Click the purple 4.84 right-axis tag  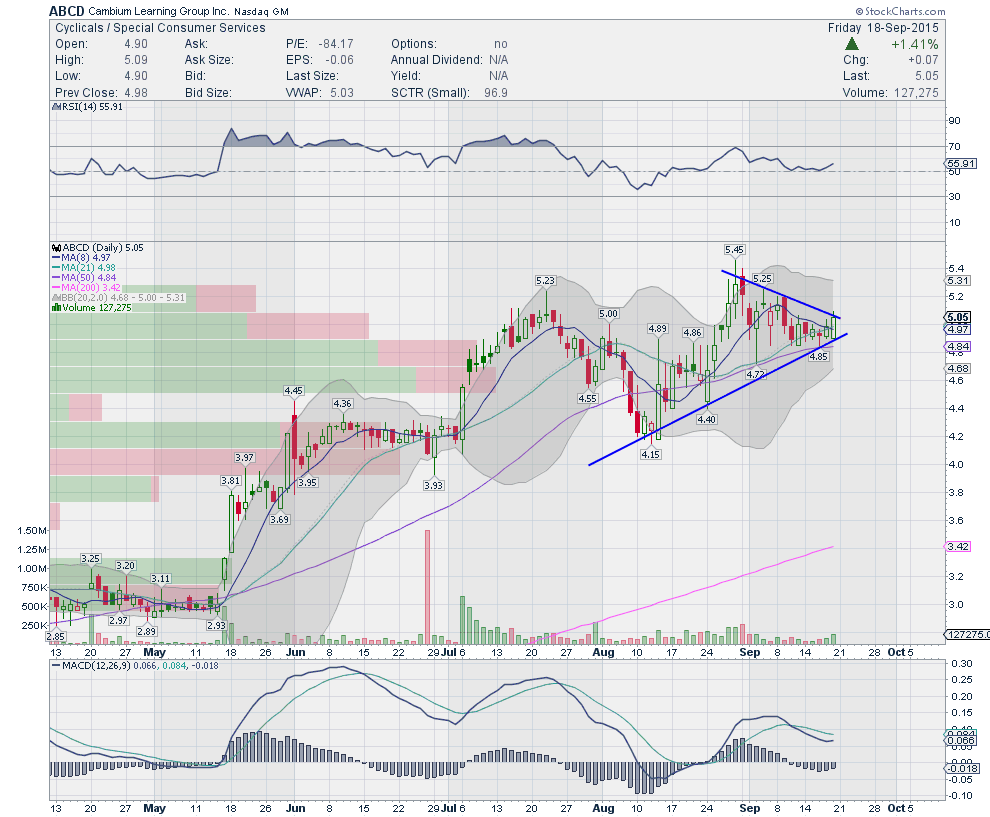click(958, 347)
